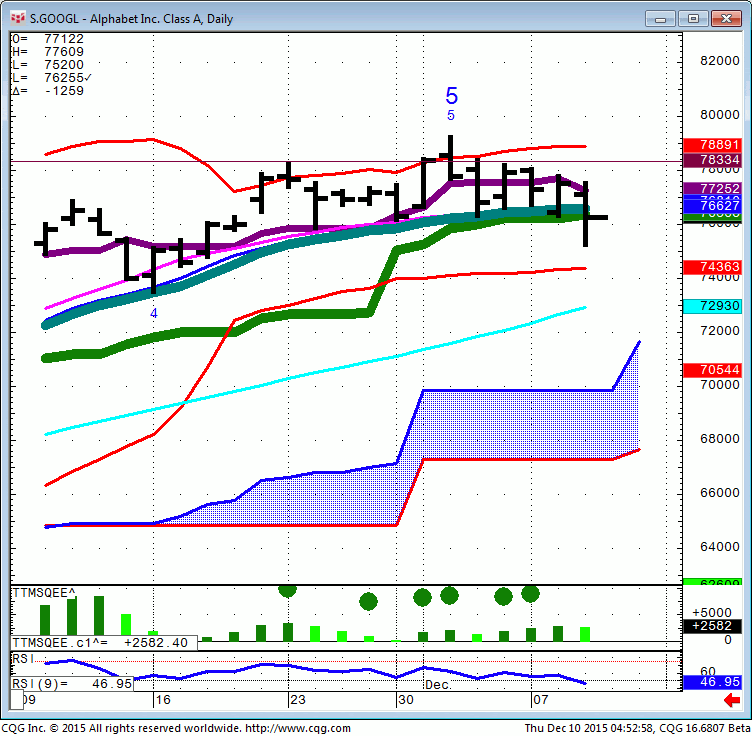Click the O= 77122 open value
The image size is (752, 736).
47,39
